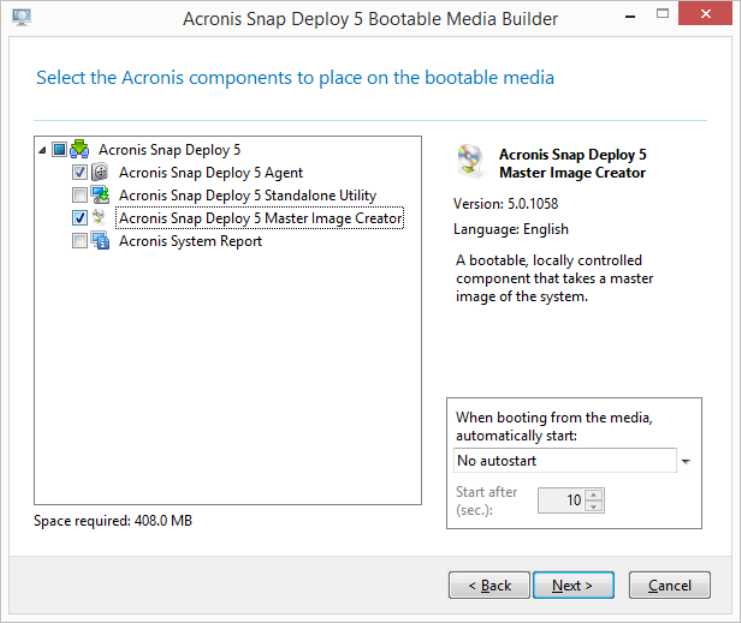
Task: Click the Version: 5.0.1058 text
Action: [x=506, y=204]
